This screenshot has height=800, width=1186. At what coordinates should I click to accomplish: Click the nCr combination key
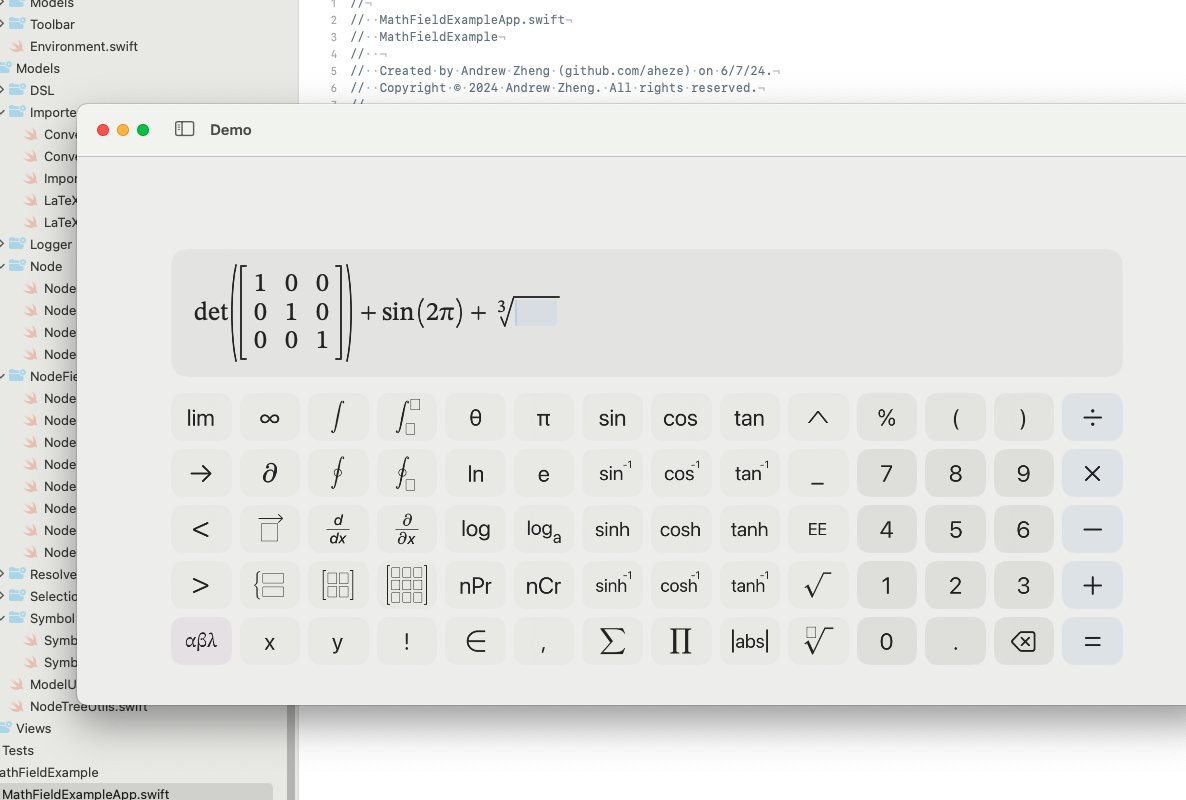(543, 585)
